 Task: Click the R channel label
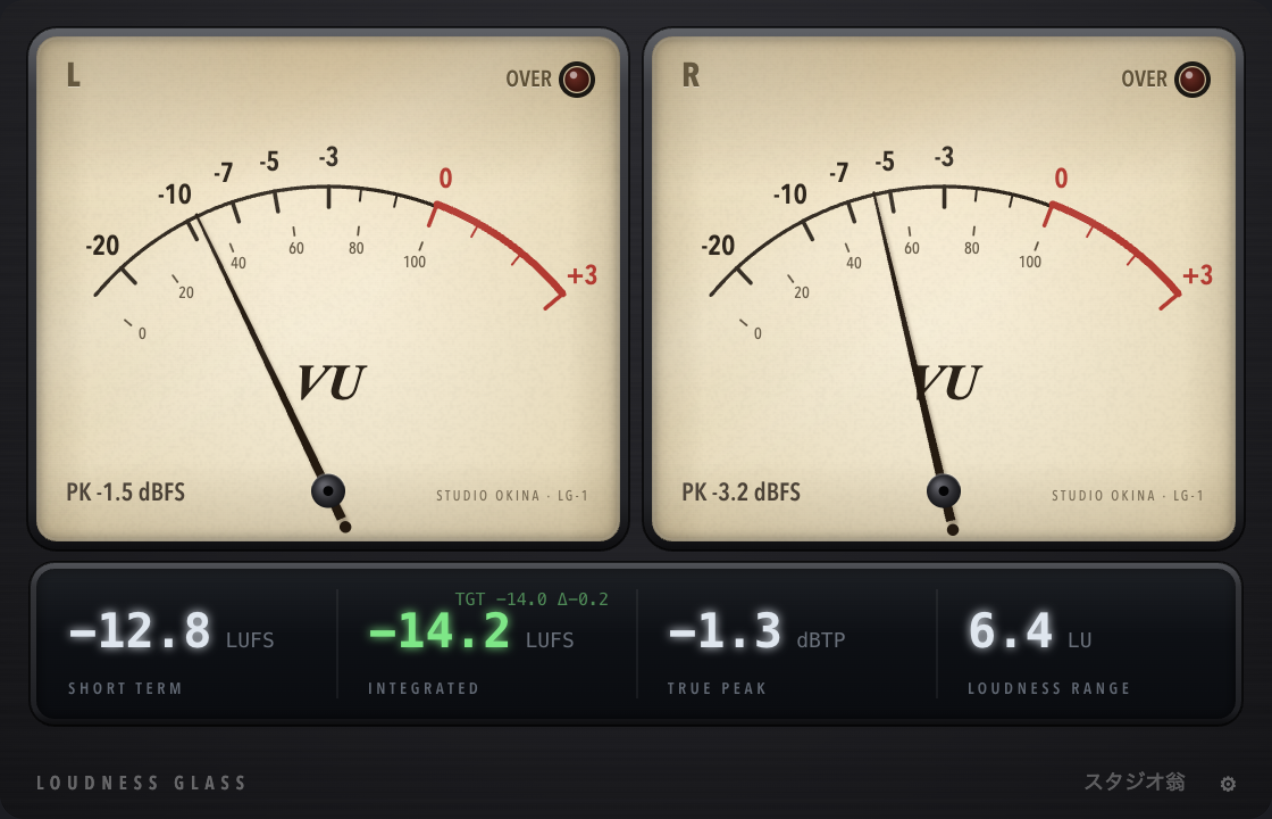pyautogui.click(x=690, y=75)
